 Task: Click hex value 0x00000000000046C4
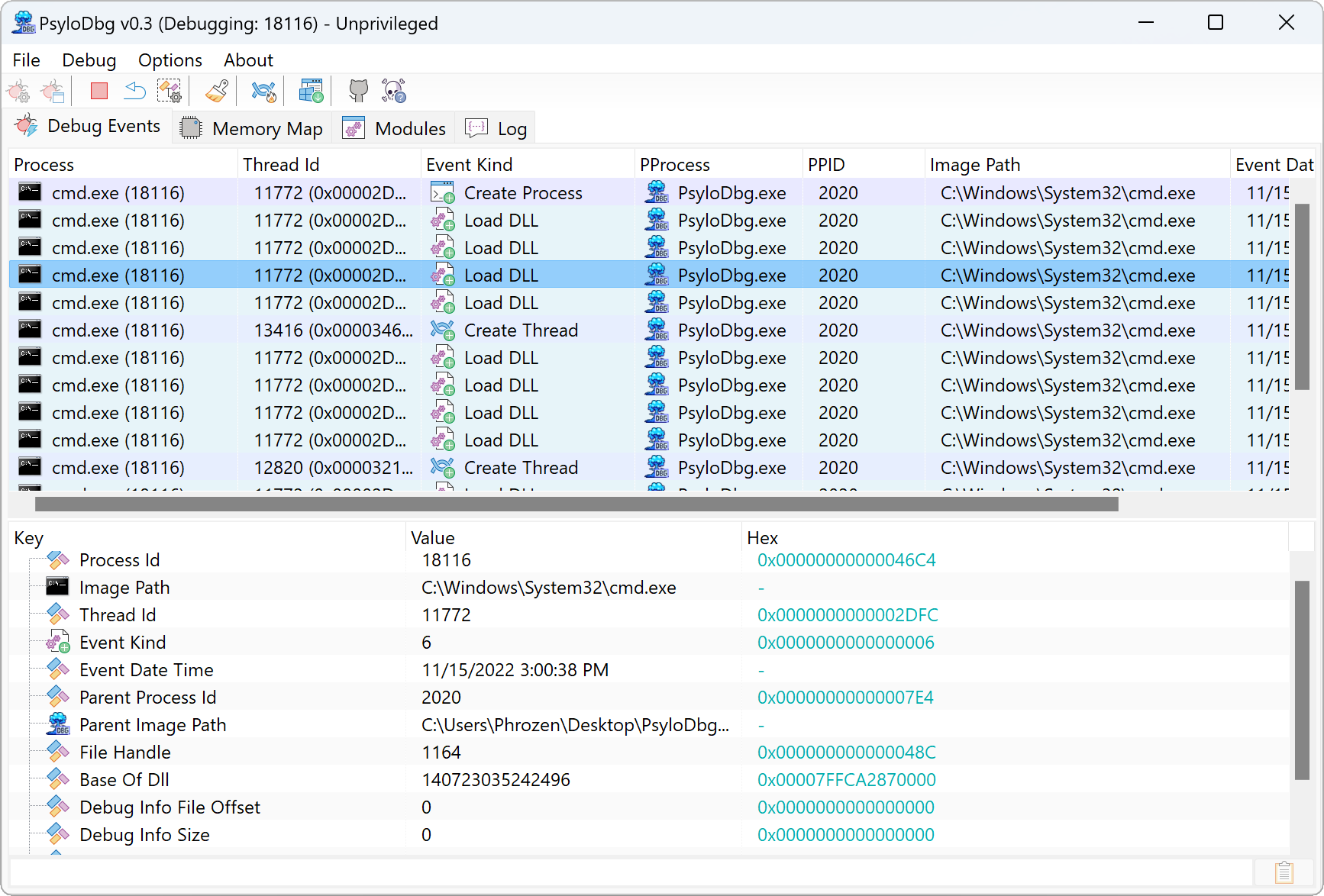point(846,559)
